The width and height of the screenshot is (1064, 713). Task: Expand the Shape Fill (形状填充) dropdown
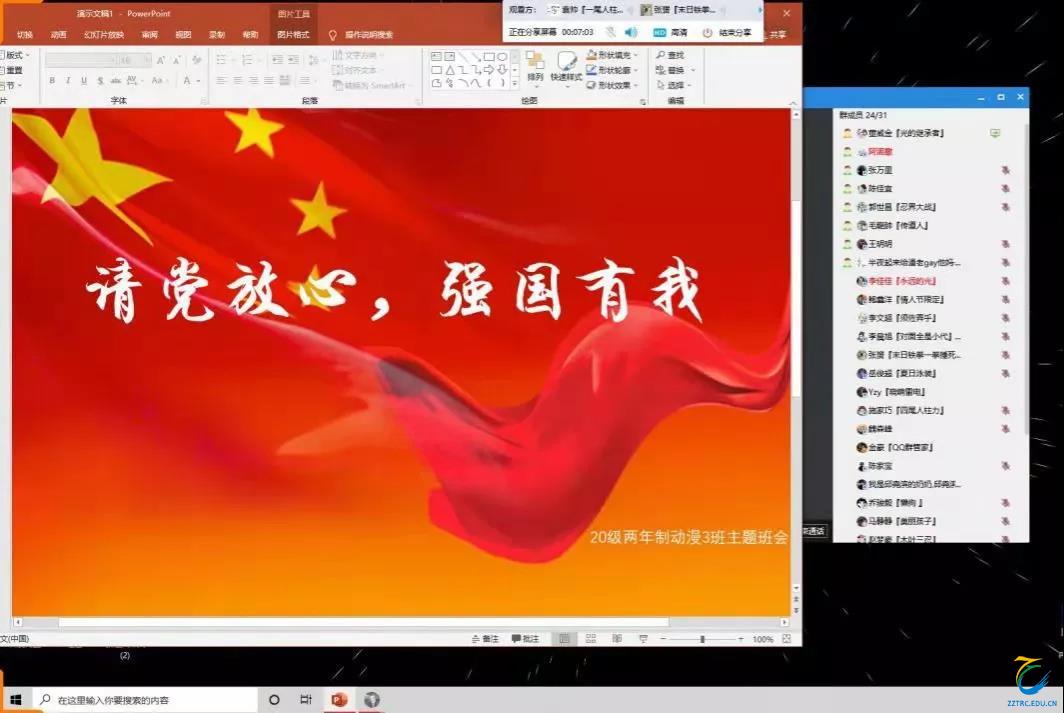[612, 55]
